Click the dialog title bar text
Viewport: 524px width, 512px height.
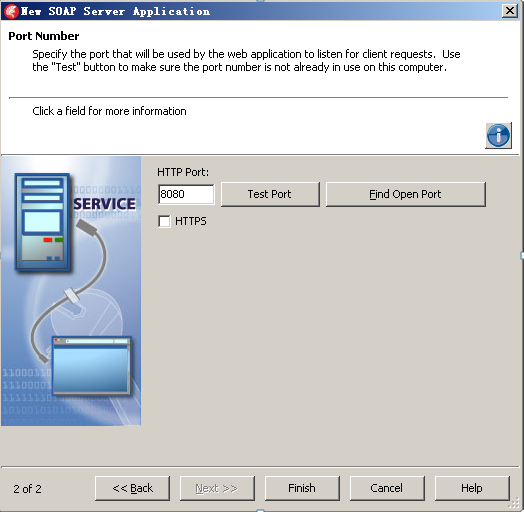point(115,11)
